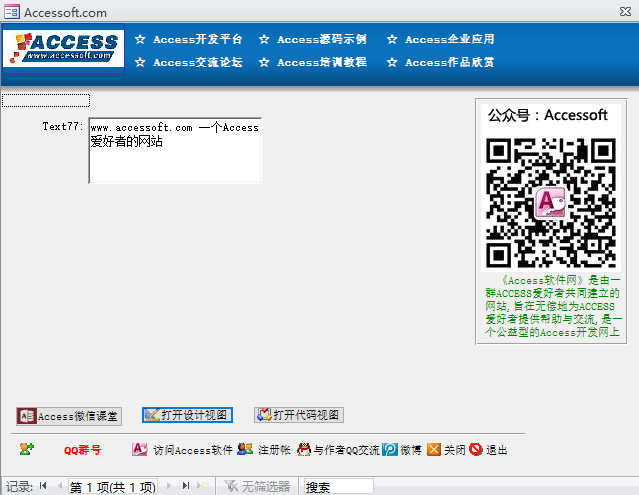Open Access企业应用 link
The height and width of the screenshot is (495, 639).
(x=450, y=40)
